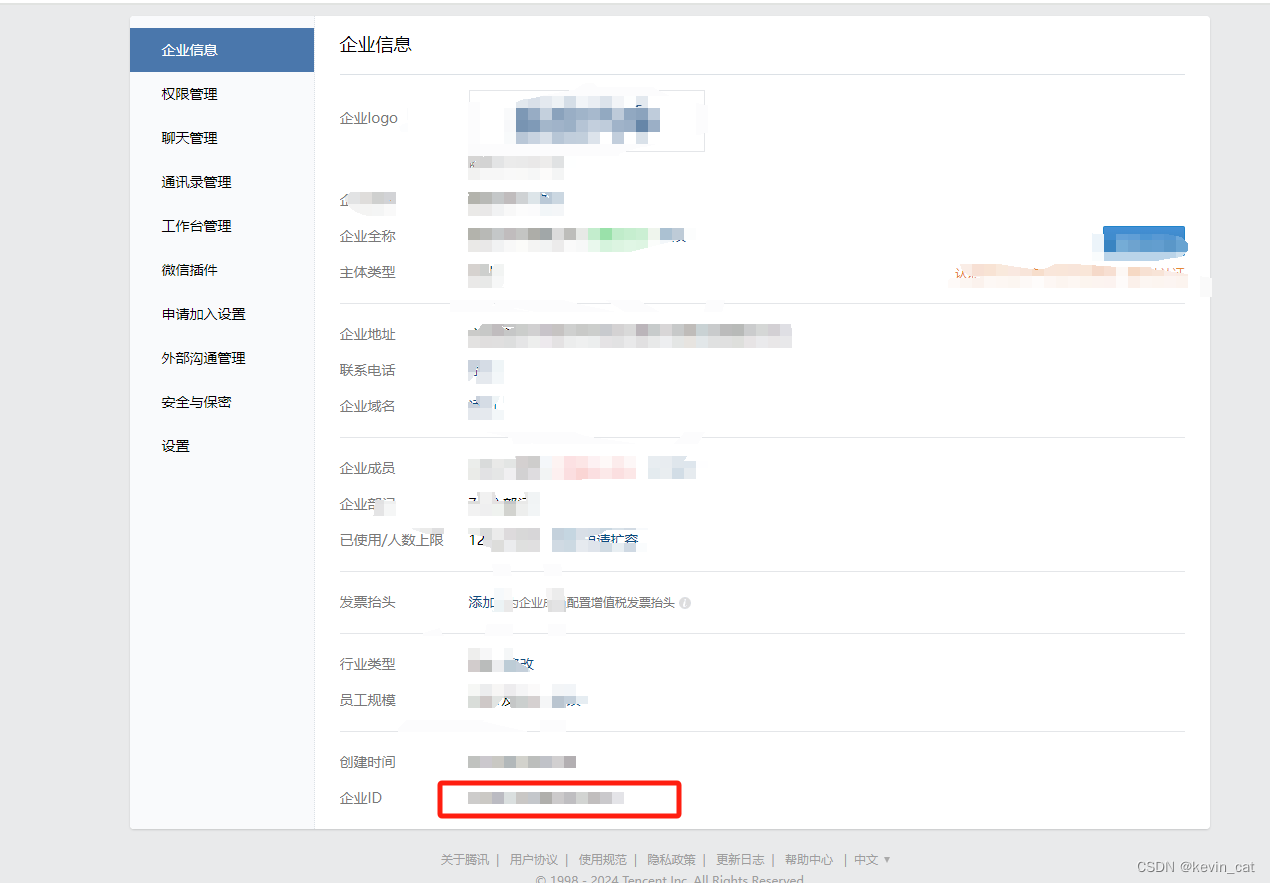The height and width of the screenshot is (883, 1270).
Task: Click the blurred enterprise logo image
Action: 587,120
